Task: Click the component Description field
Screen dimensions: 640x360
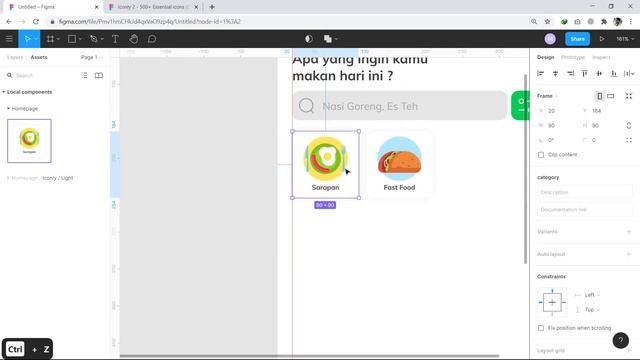Action: point(584,192)
